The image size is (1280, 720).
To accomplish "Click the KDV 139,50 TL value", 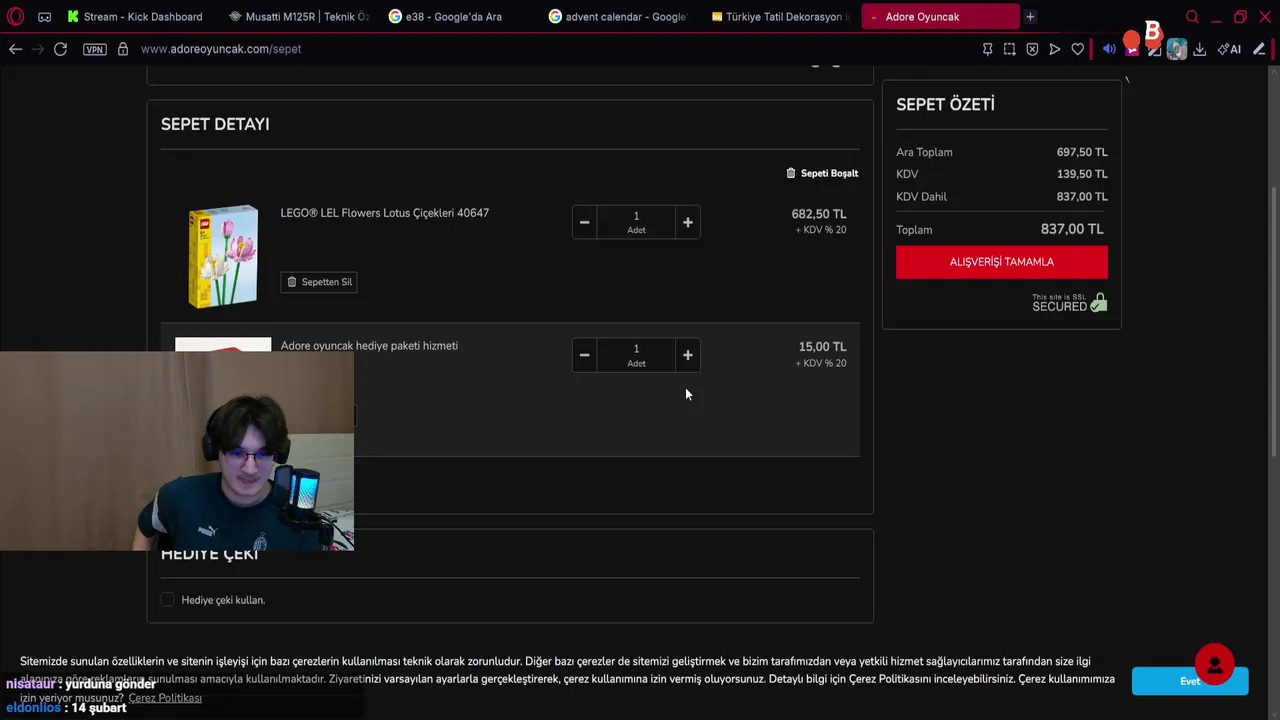I will (1082, 174).
